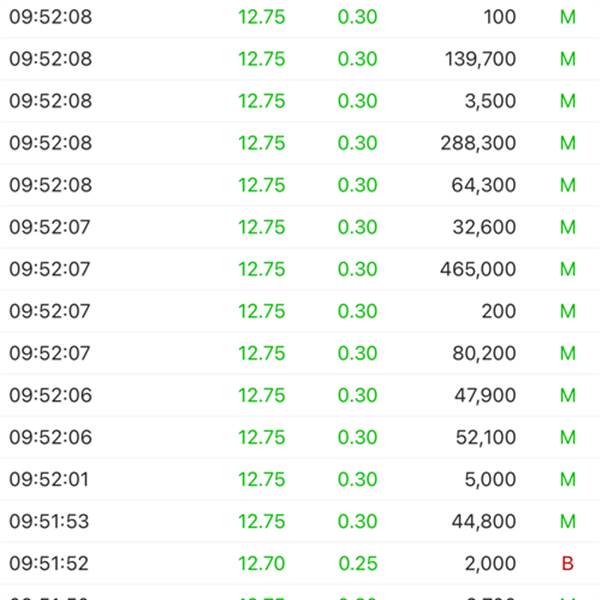Select the 465,000 volume trade row

(300, 269)
